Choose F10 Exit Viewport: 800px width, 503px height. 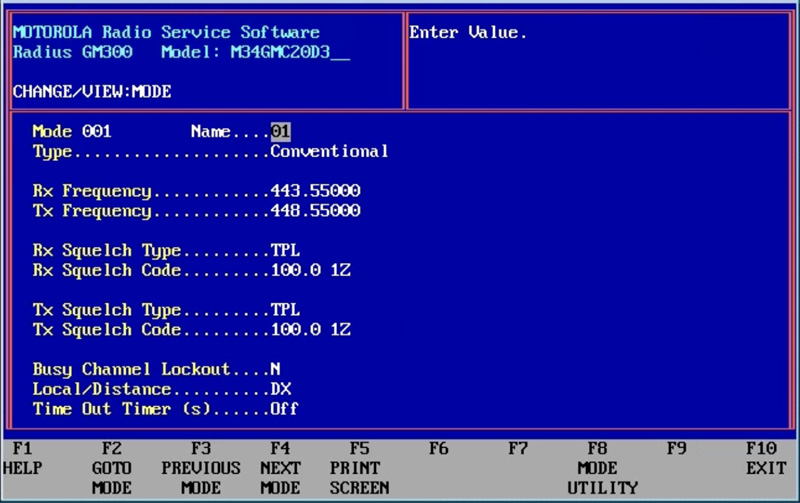766,459
